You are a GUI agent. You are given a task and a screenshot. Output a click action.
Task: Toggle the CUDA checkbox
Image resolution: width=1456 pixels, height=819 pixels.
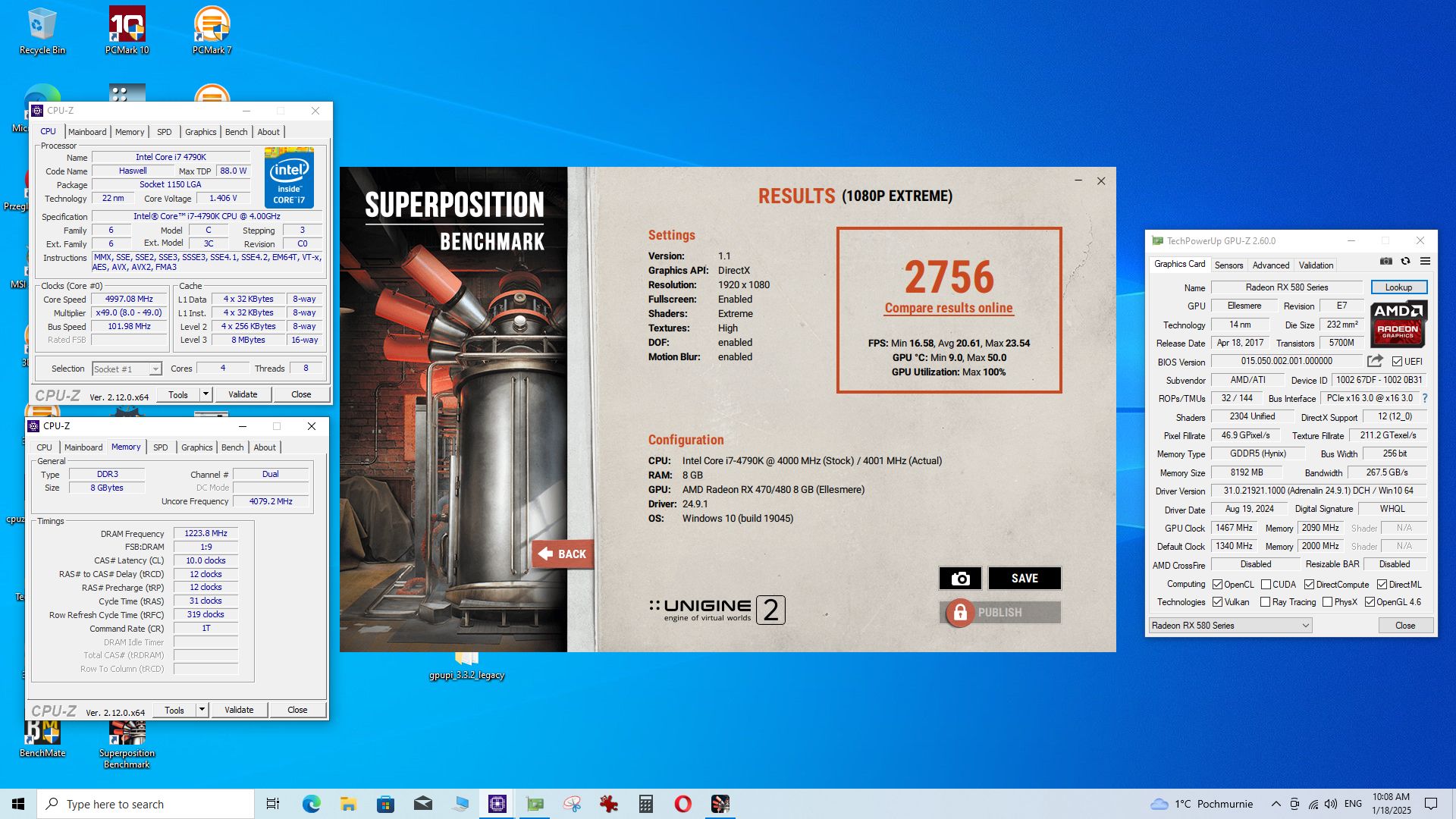point(1266,585)
